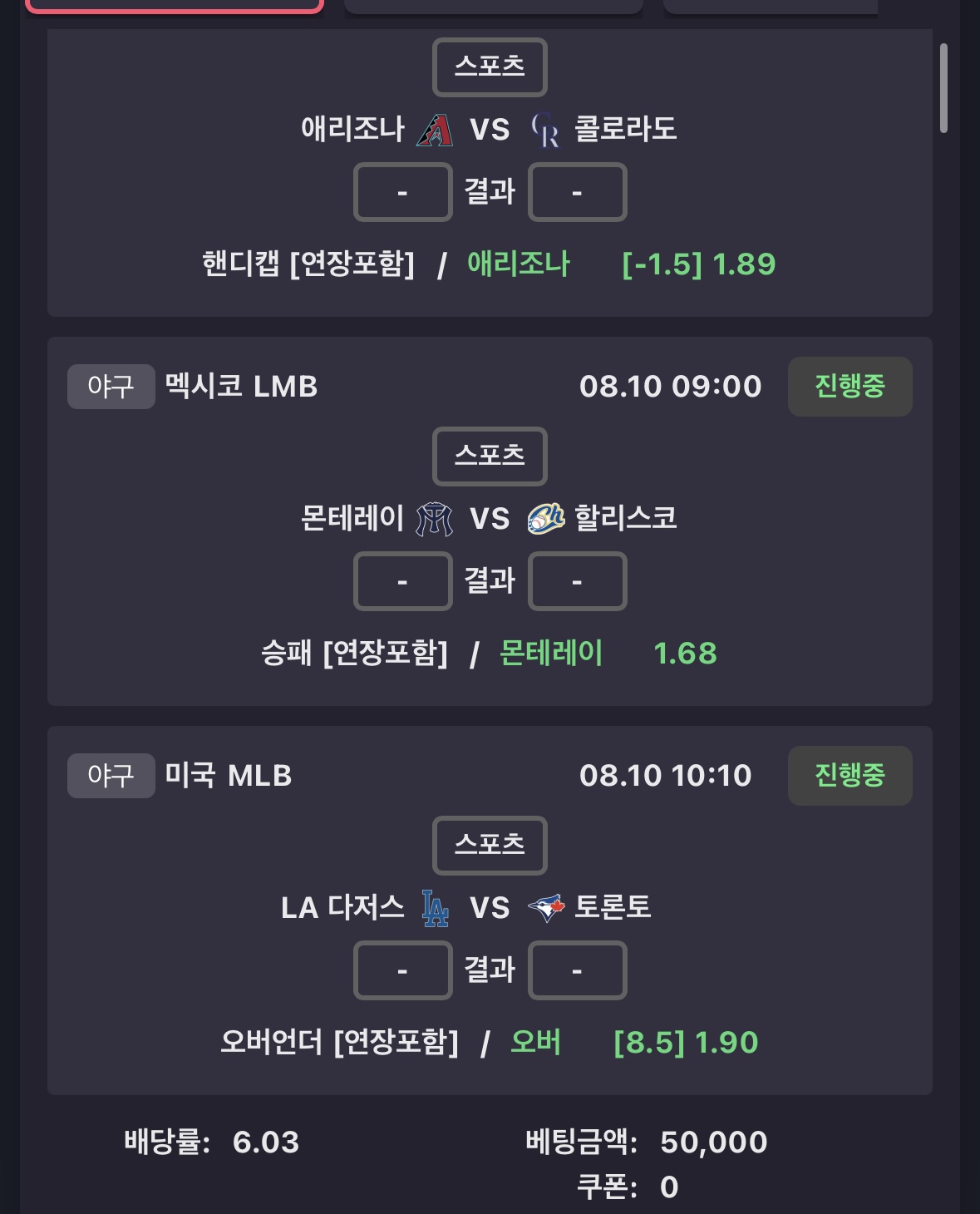Click the 몬테레이 1.68 bet selection text

[x=608, y=654]
